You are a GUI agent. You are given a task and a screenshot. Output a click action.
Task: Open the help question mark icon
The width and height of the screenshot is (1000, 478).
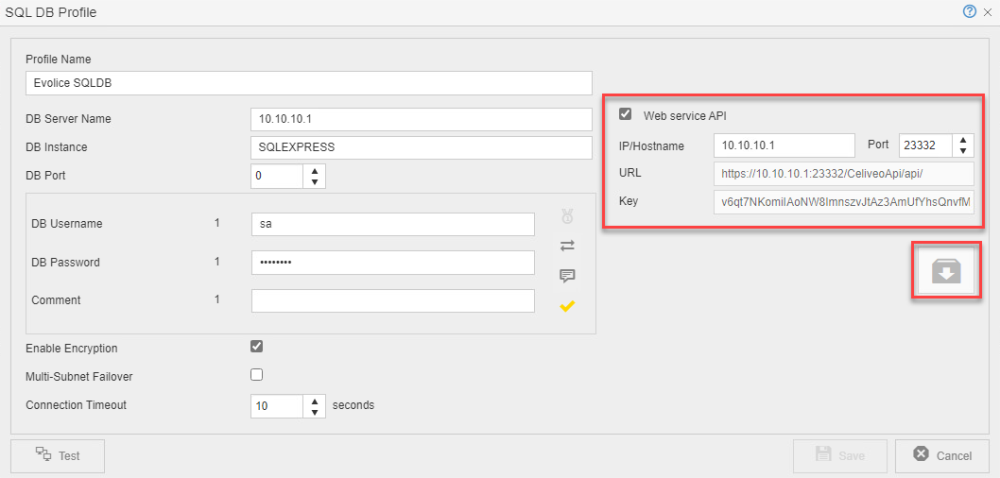click(968, 12)
